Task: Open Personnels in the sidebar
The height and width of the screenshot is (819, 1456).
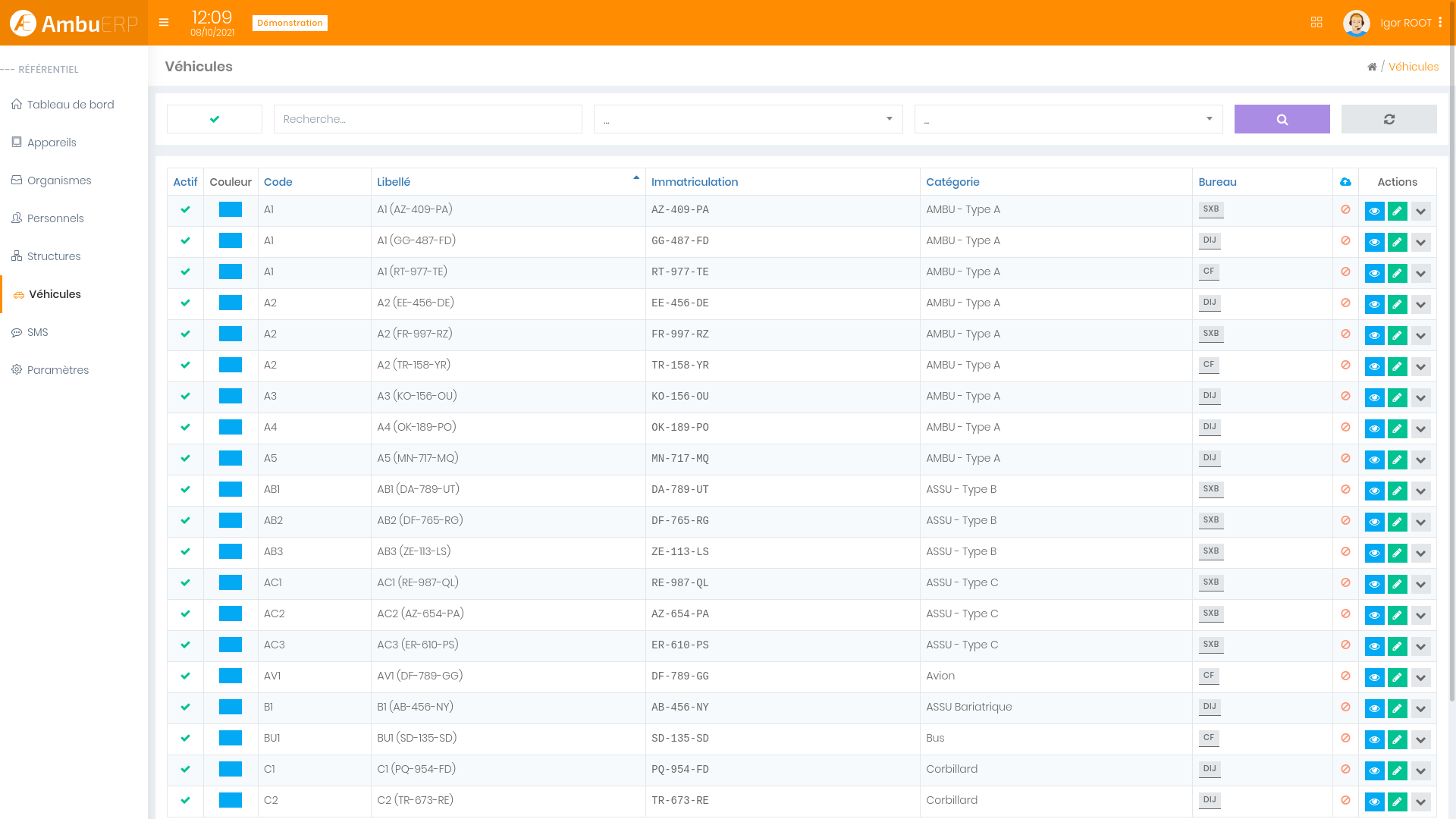Action: tap(55, 218)
